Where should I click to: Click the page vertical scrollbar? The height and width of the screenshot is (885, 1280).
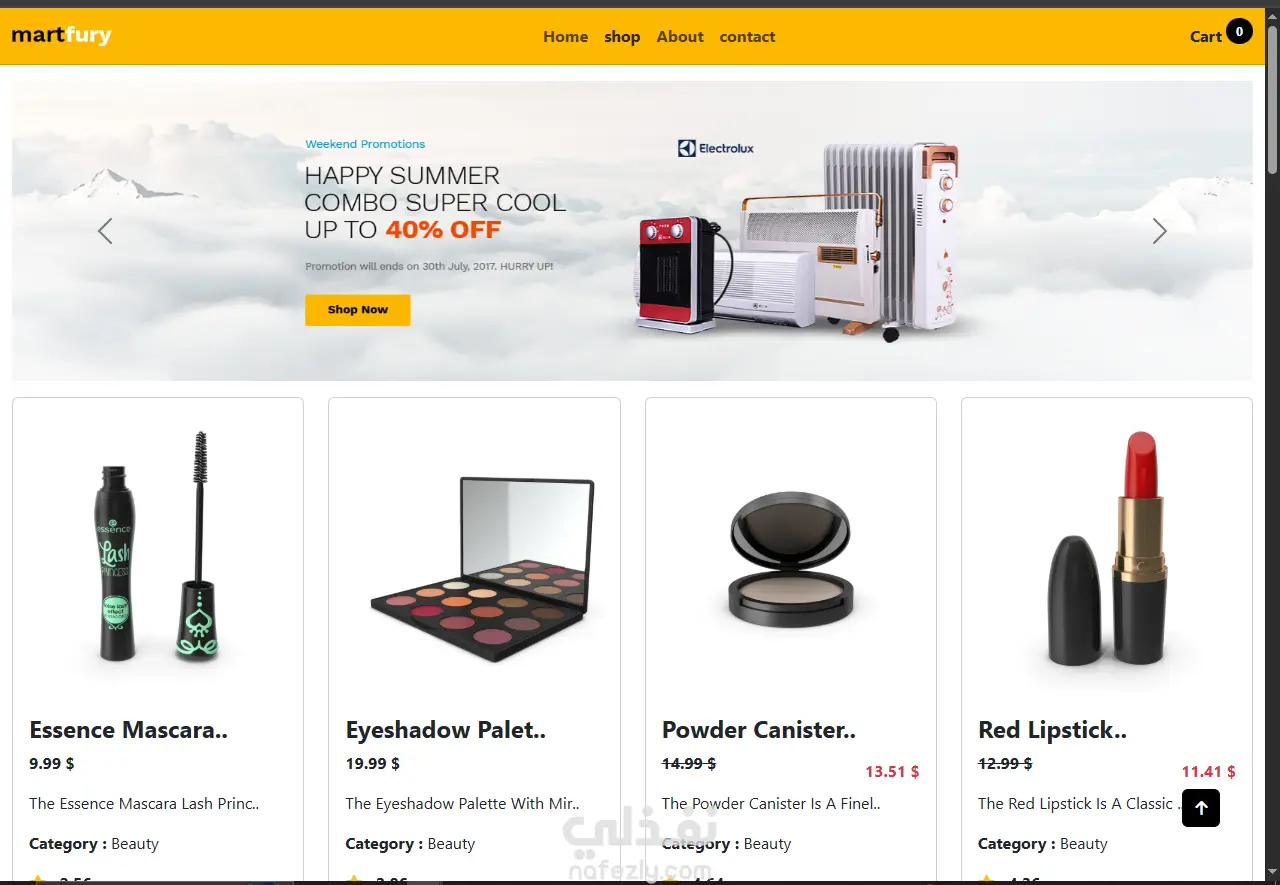coord(1272,100)
